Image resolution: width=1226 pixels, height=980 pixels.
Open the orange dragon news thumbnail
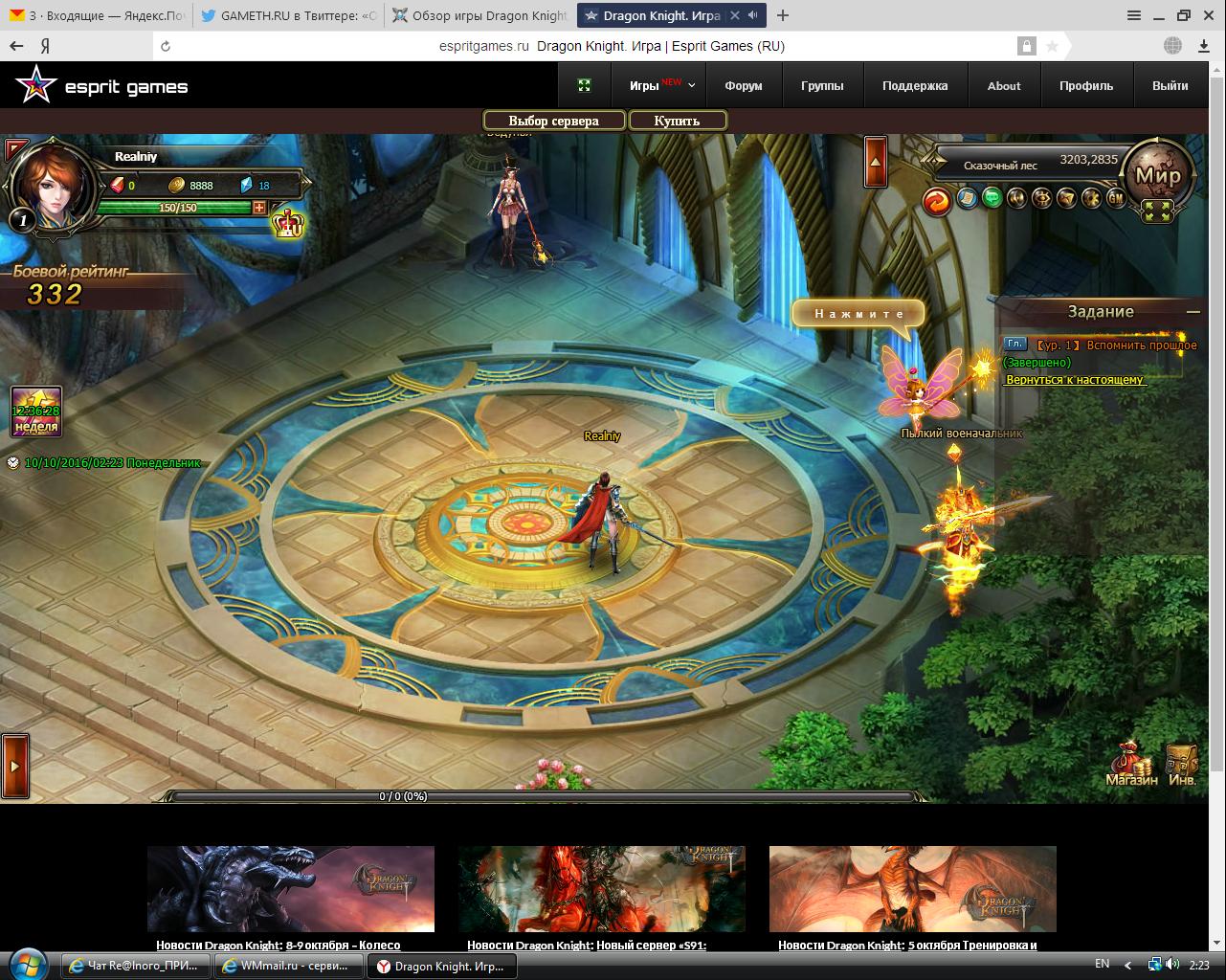913,889
